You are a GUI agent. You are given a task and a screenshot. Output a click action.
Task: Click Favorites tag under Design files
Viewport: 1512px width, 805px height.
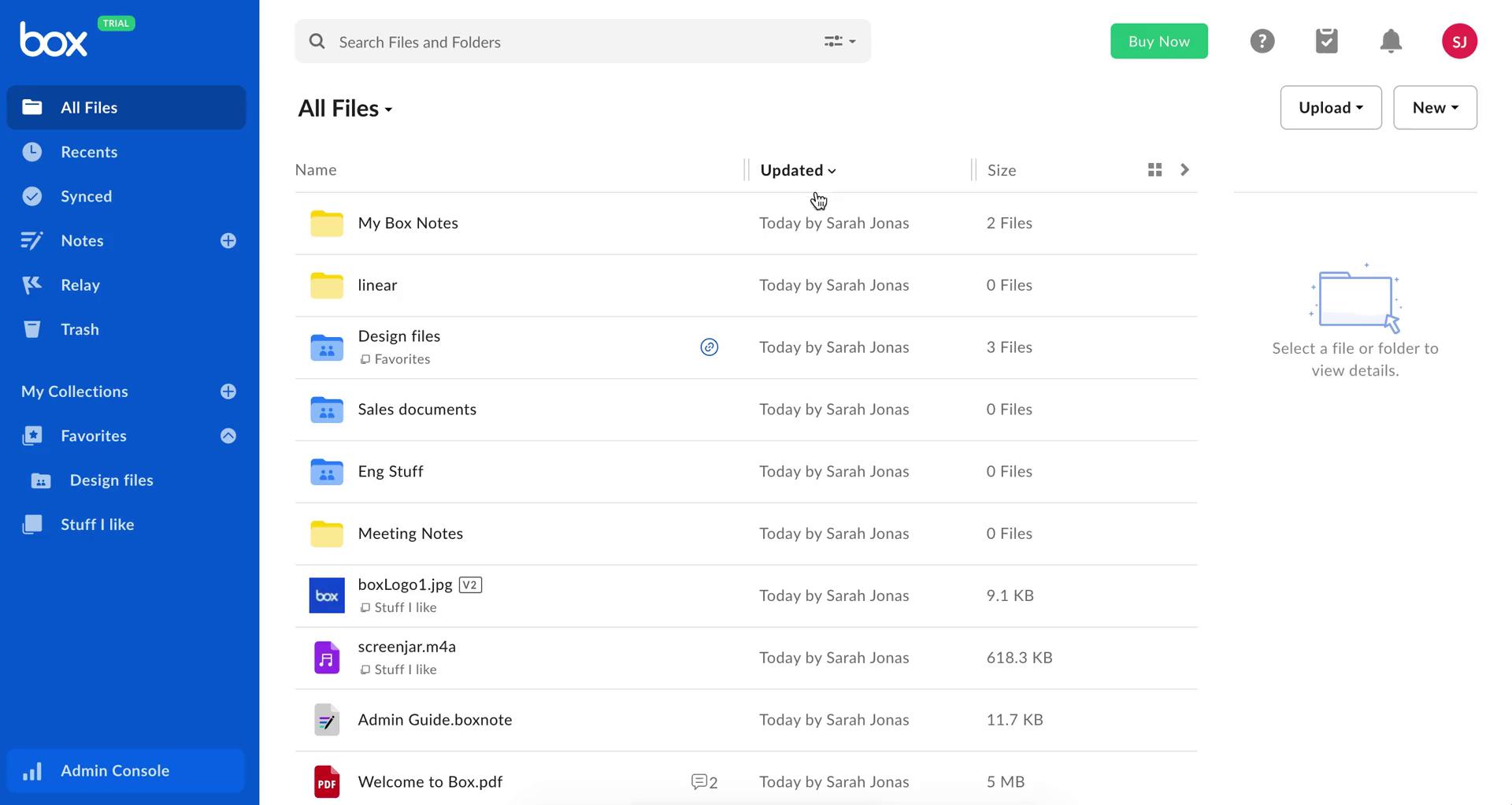[x=395, y=359]
